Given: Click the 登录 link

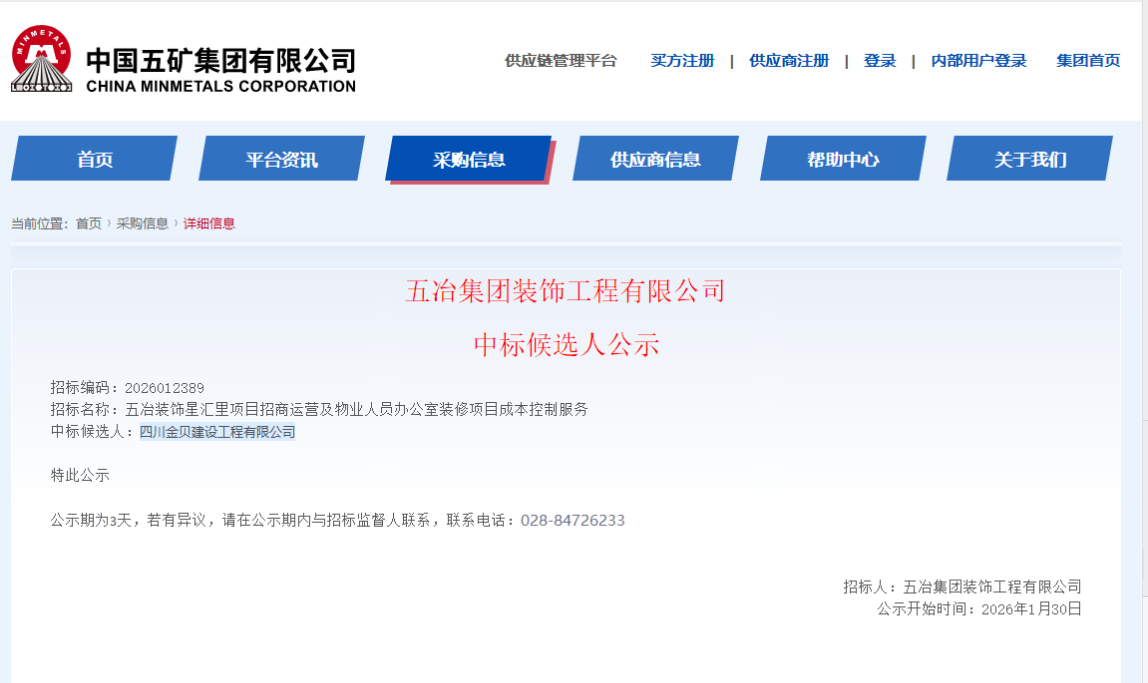Looking at the screenshot, I should 879,61.
